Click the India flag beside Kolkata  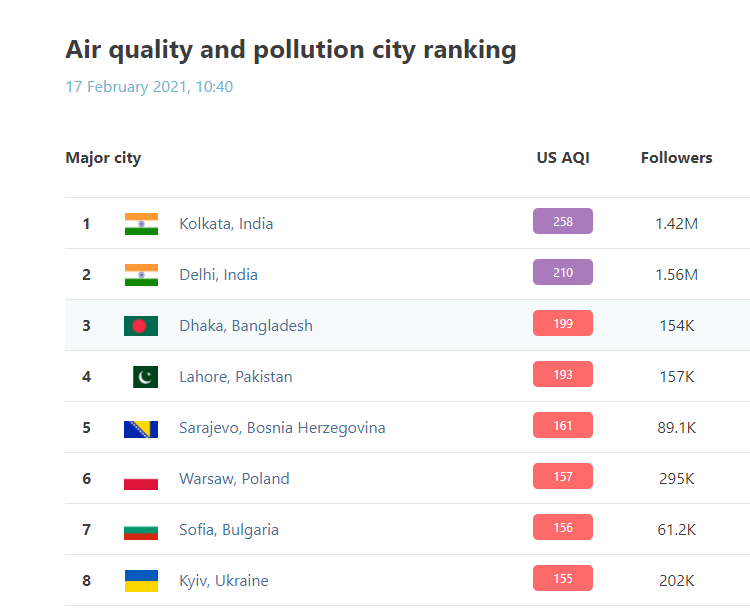(x=141, y=224)
